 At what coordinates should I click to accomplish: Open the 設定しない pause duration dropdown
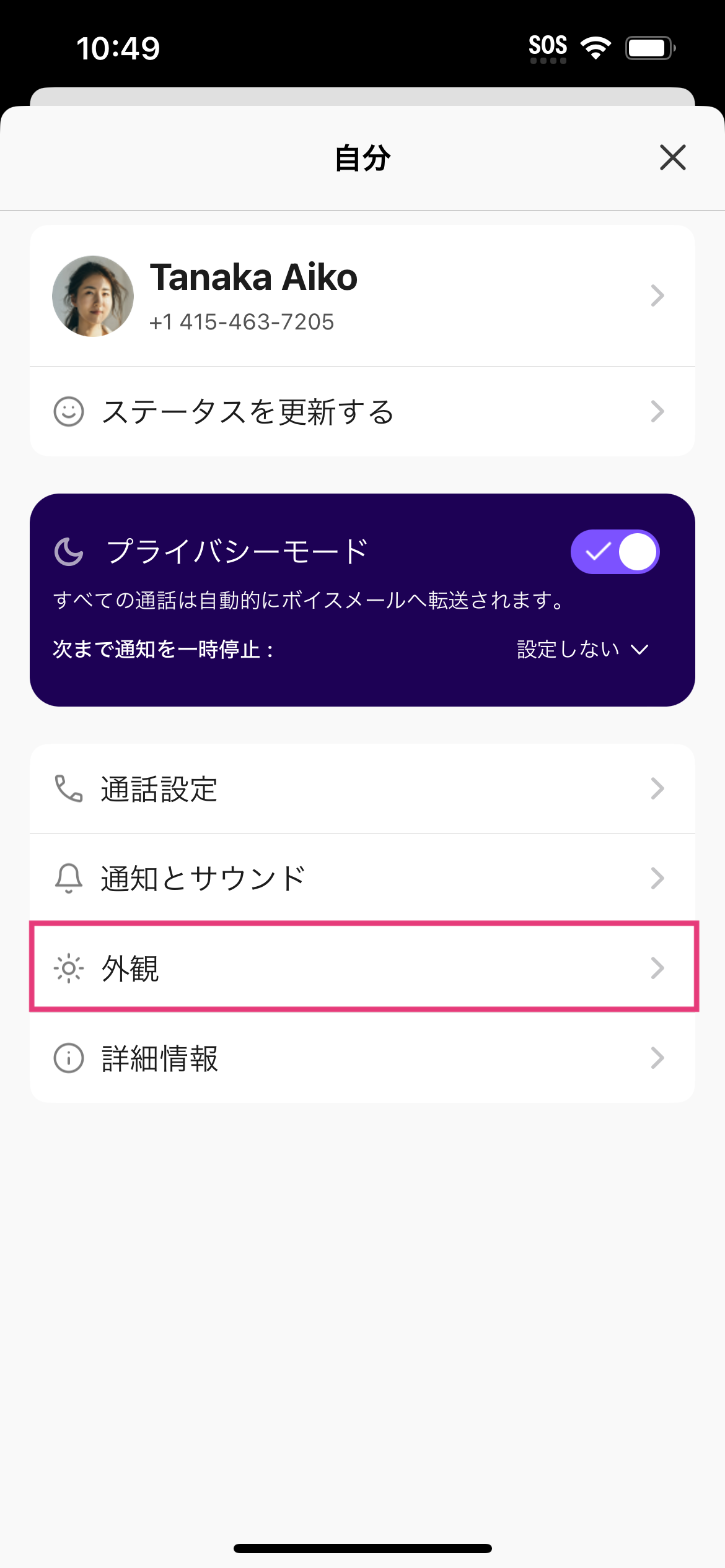point(582,649)
